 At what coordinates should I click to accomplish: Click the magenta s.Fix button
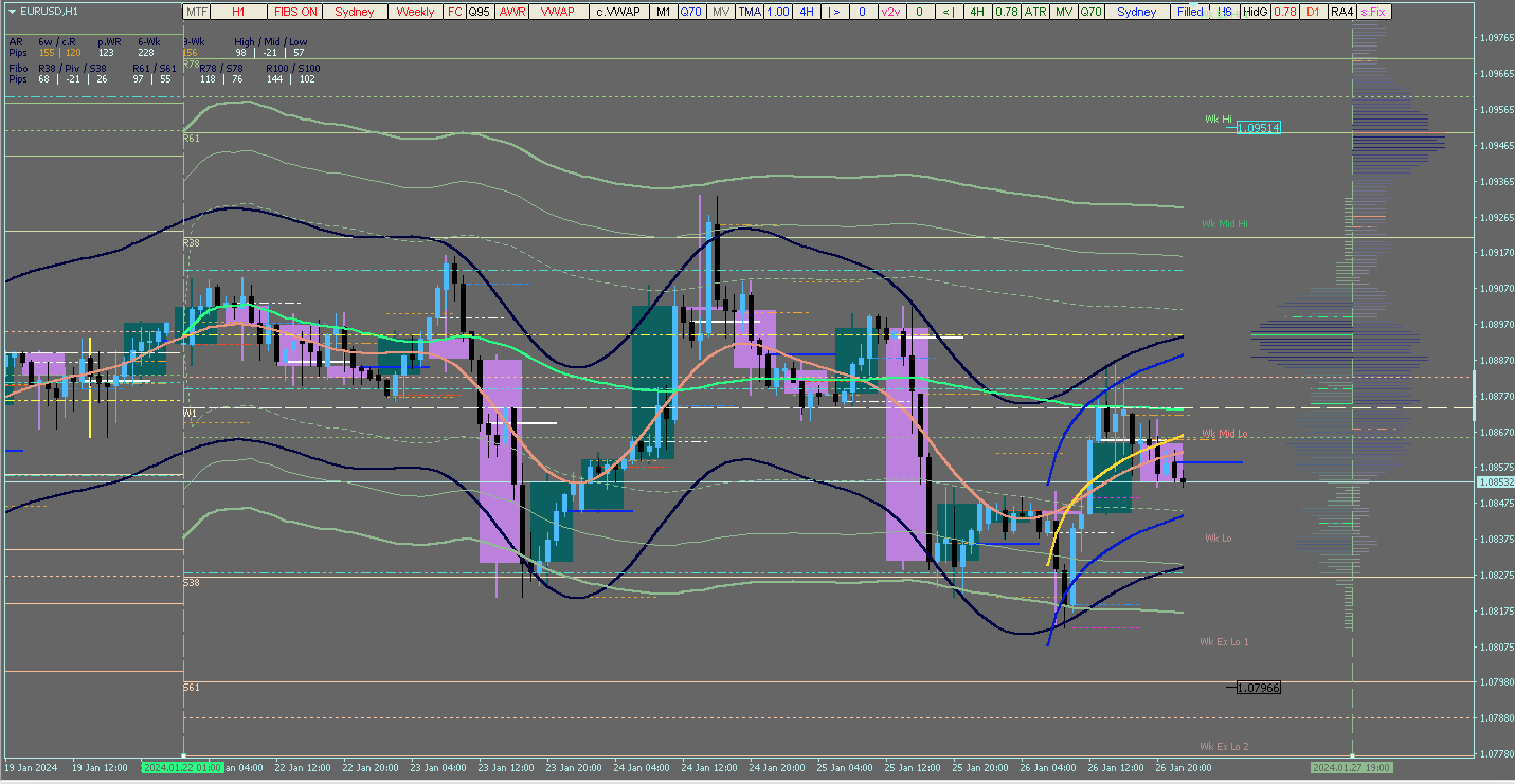click(x=1373, y=12)
